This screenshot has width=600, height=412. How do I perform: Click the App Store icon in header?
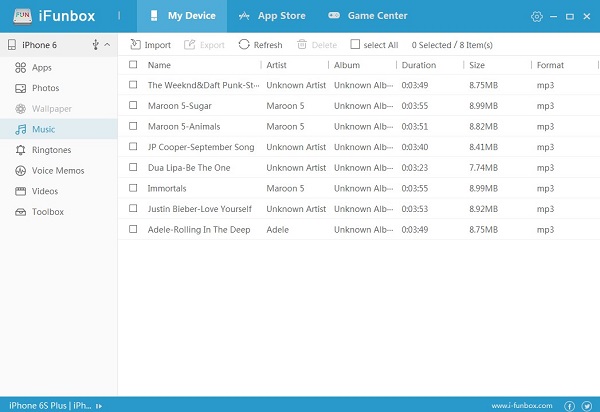click(x=244, y=16)
